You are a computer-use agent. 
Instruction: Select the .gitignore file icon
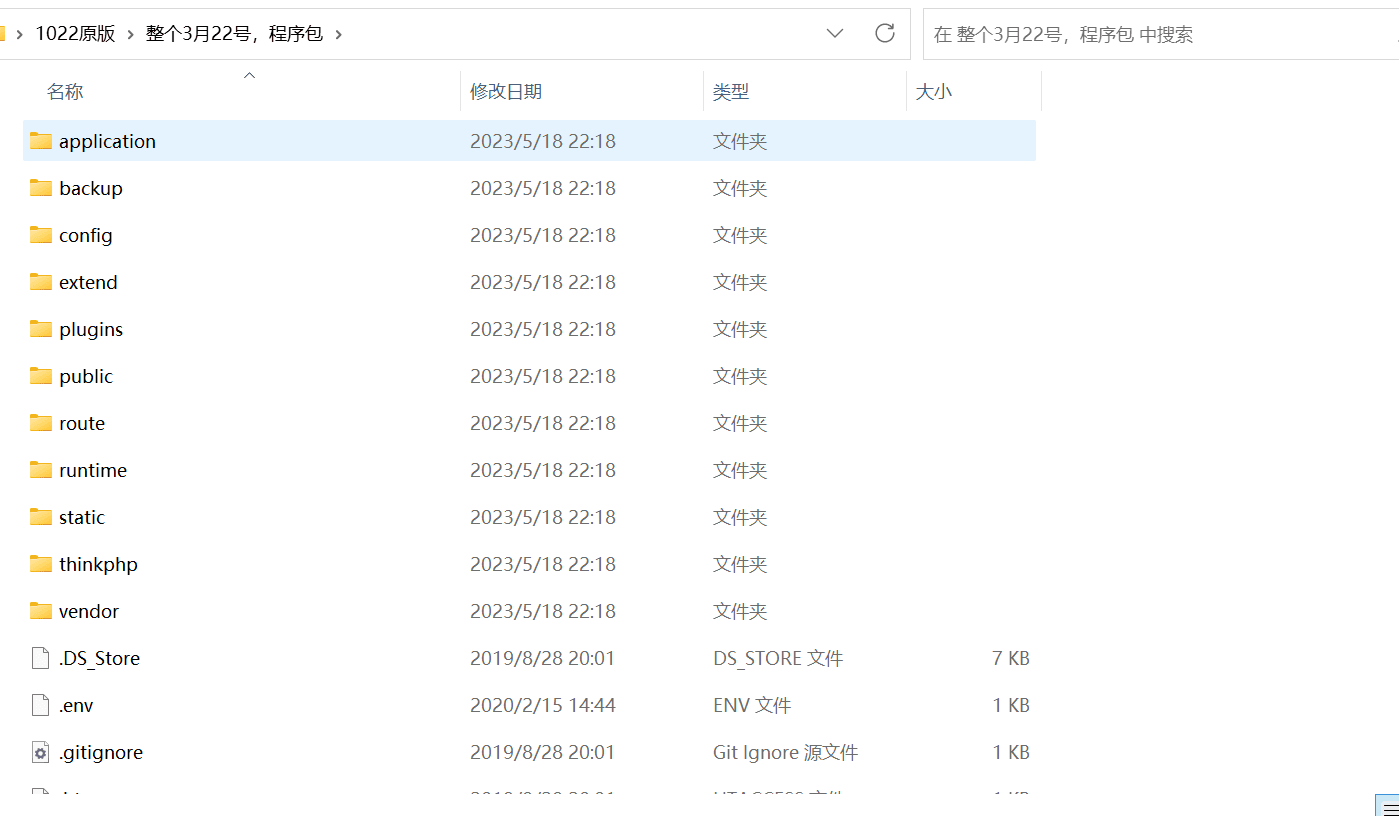point(41,752)
